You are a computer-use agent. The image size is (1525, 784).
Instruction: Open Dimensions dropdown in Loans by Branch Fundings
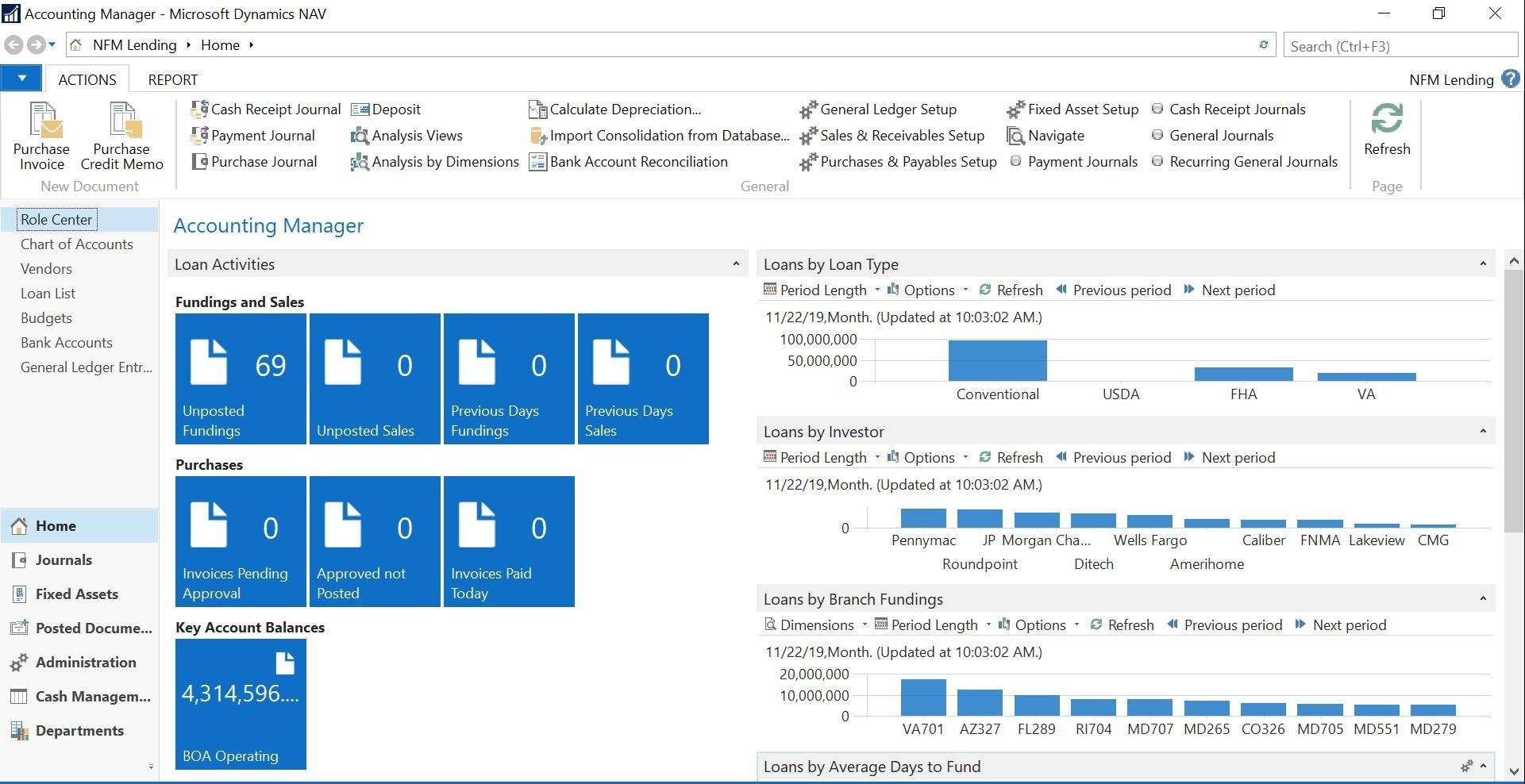(x=815, y=625)
